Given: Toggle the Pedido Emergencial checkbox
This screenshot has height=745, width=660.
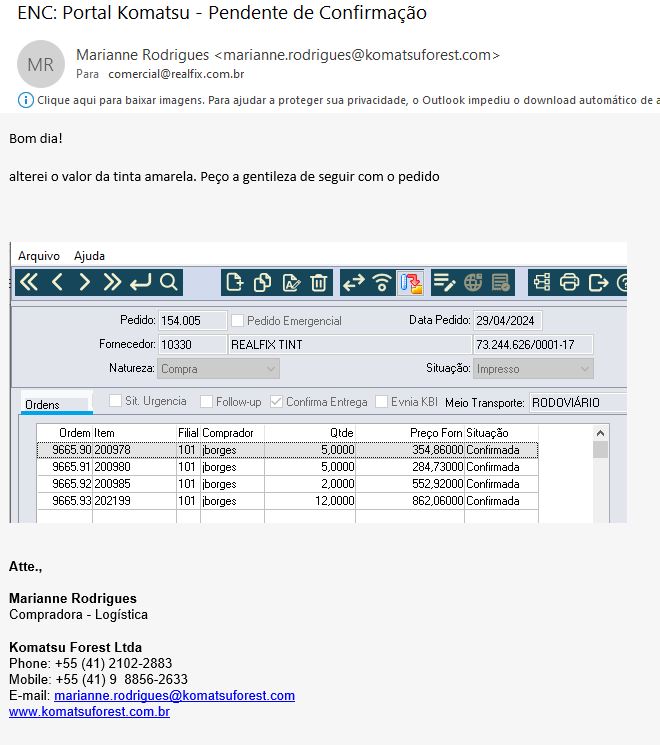Looking at the screenshot, I should tap(238, 321).
